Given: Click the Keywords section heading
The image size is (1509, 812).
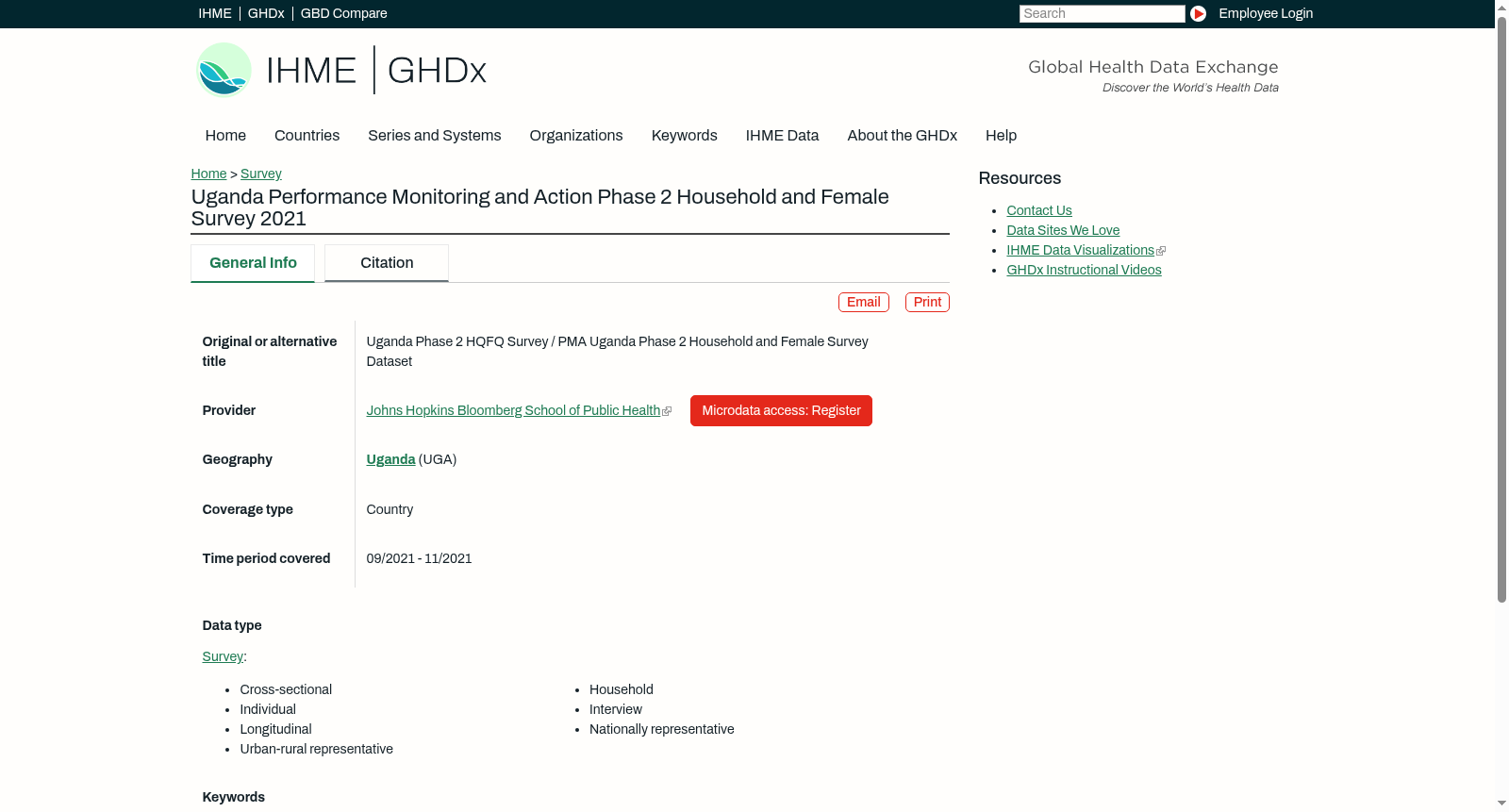Looking at the screenshot, I should (234, 797).
